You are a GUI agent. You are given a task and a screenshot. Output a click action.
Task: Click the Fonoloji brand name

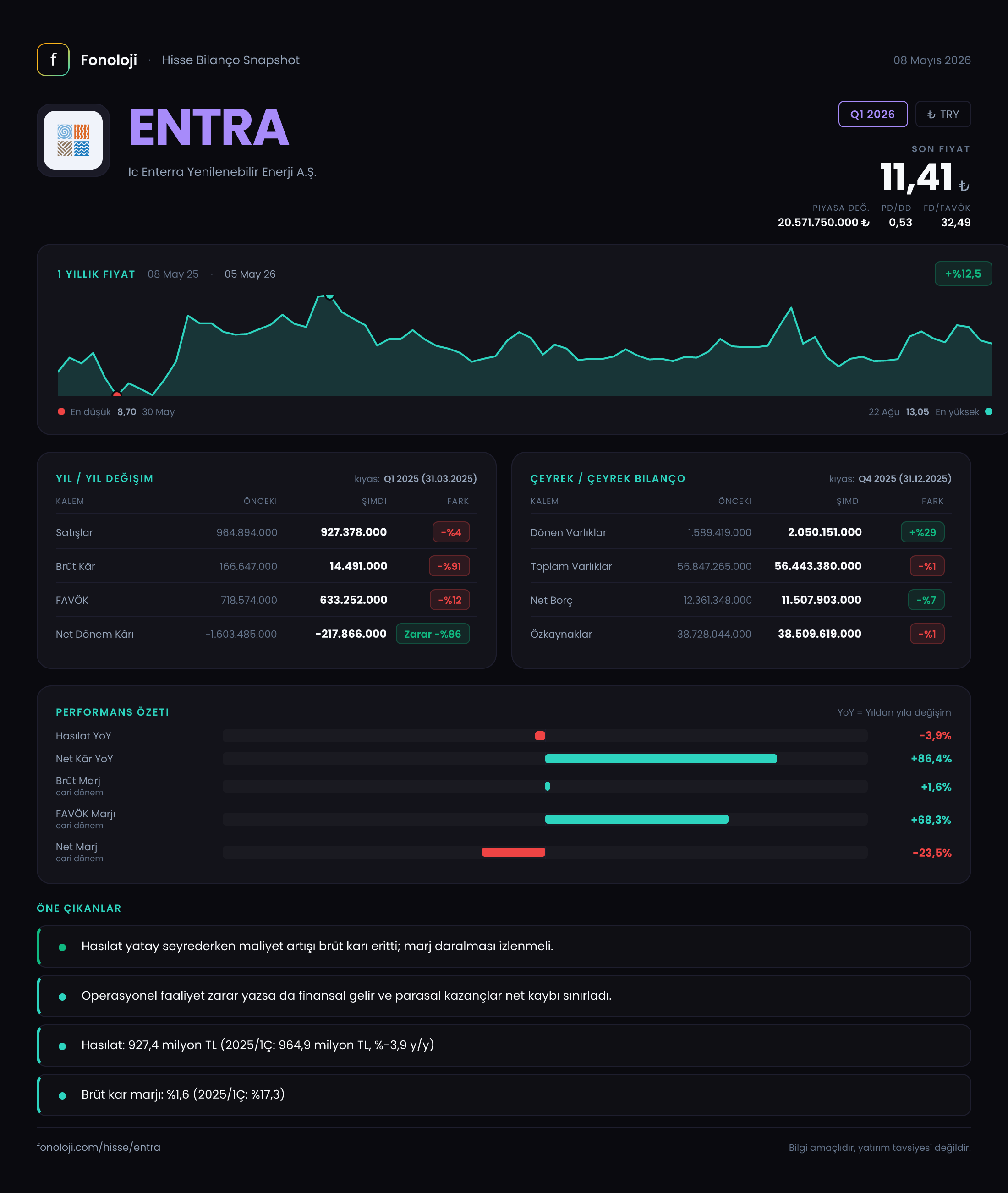(109, 60)
